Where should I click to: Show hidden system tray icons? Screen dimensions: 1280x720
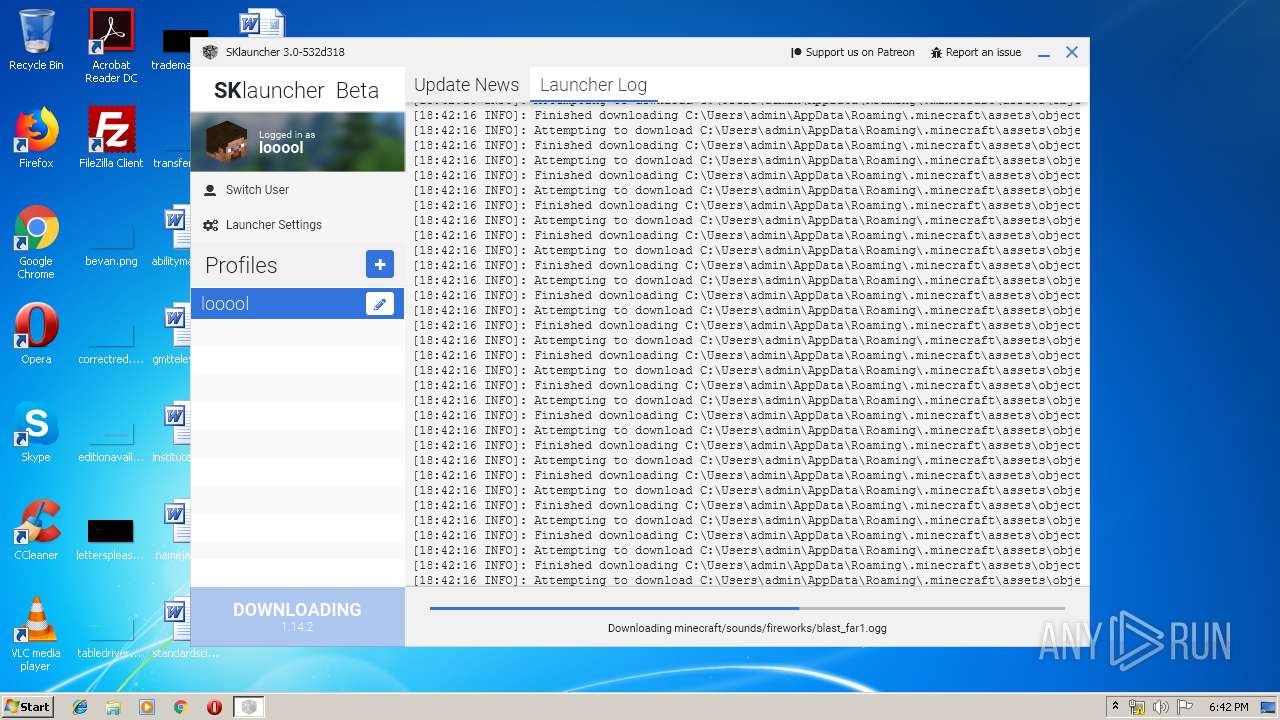pyautogui.click(x=1116, y=707)
